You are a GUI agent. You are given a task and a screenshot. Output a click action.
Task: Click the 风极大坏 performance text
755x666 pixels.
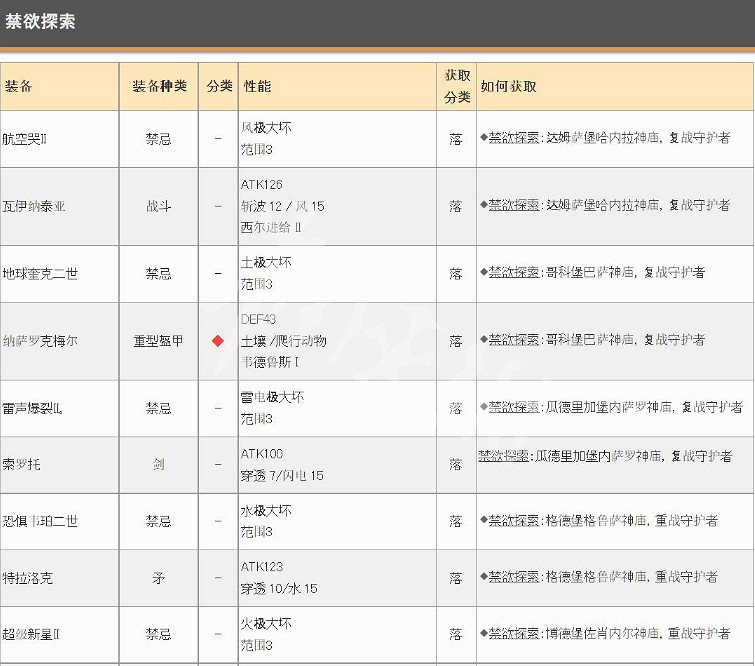click(x=266, y=128)
